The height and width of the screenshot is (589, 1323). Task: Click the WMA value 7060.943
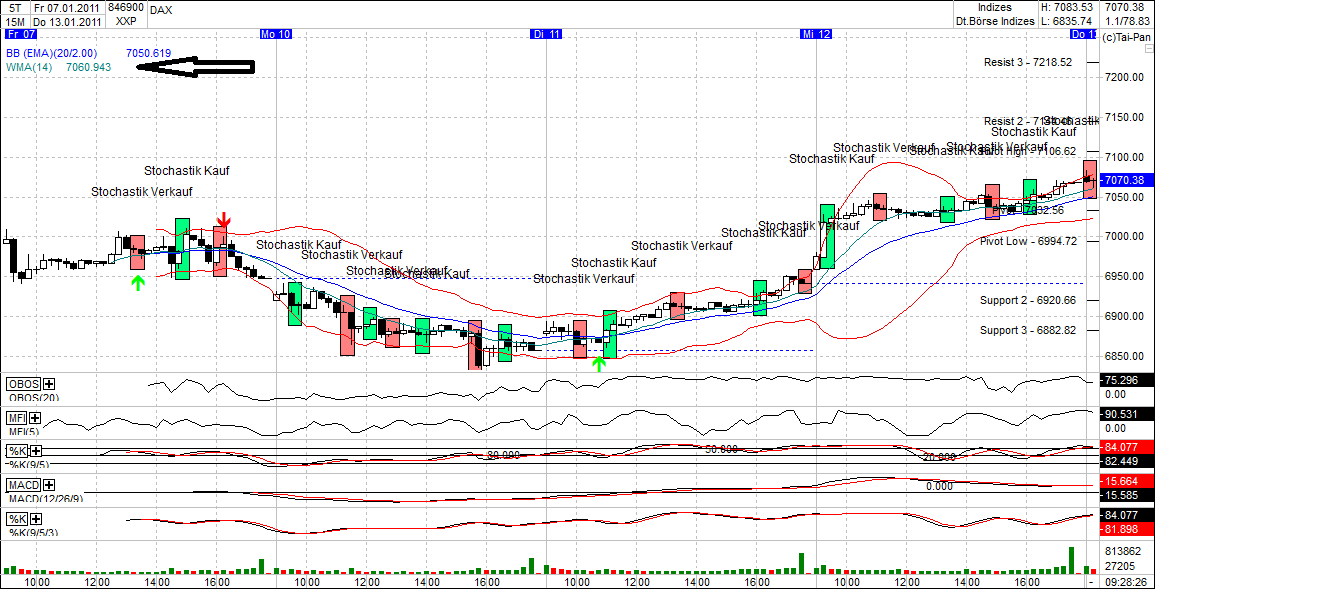88,67
